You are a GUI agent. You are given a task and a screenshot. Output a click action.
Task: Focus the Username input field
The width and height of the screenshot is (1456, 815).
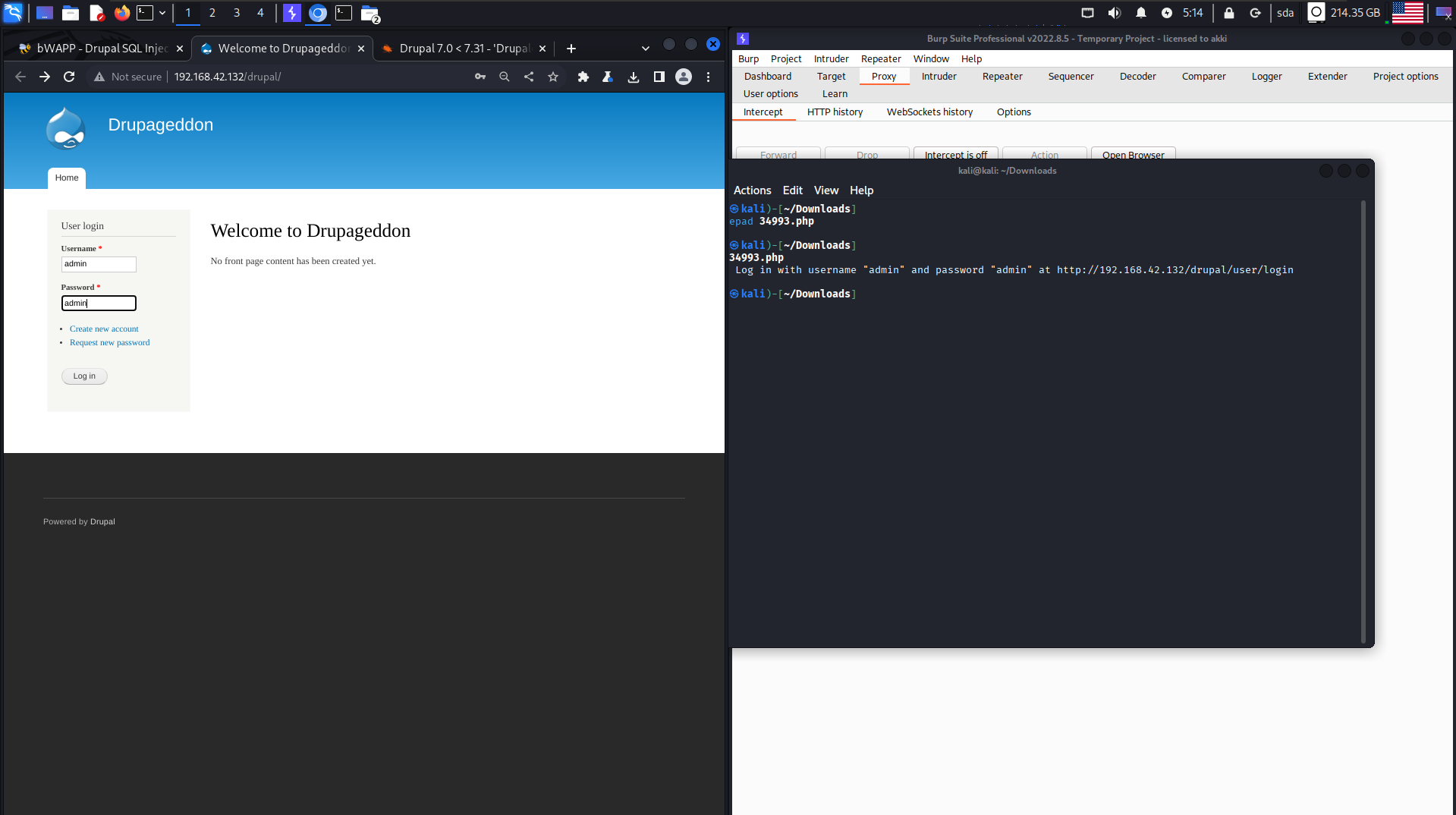click(99, 264)
